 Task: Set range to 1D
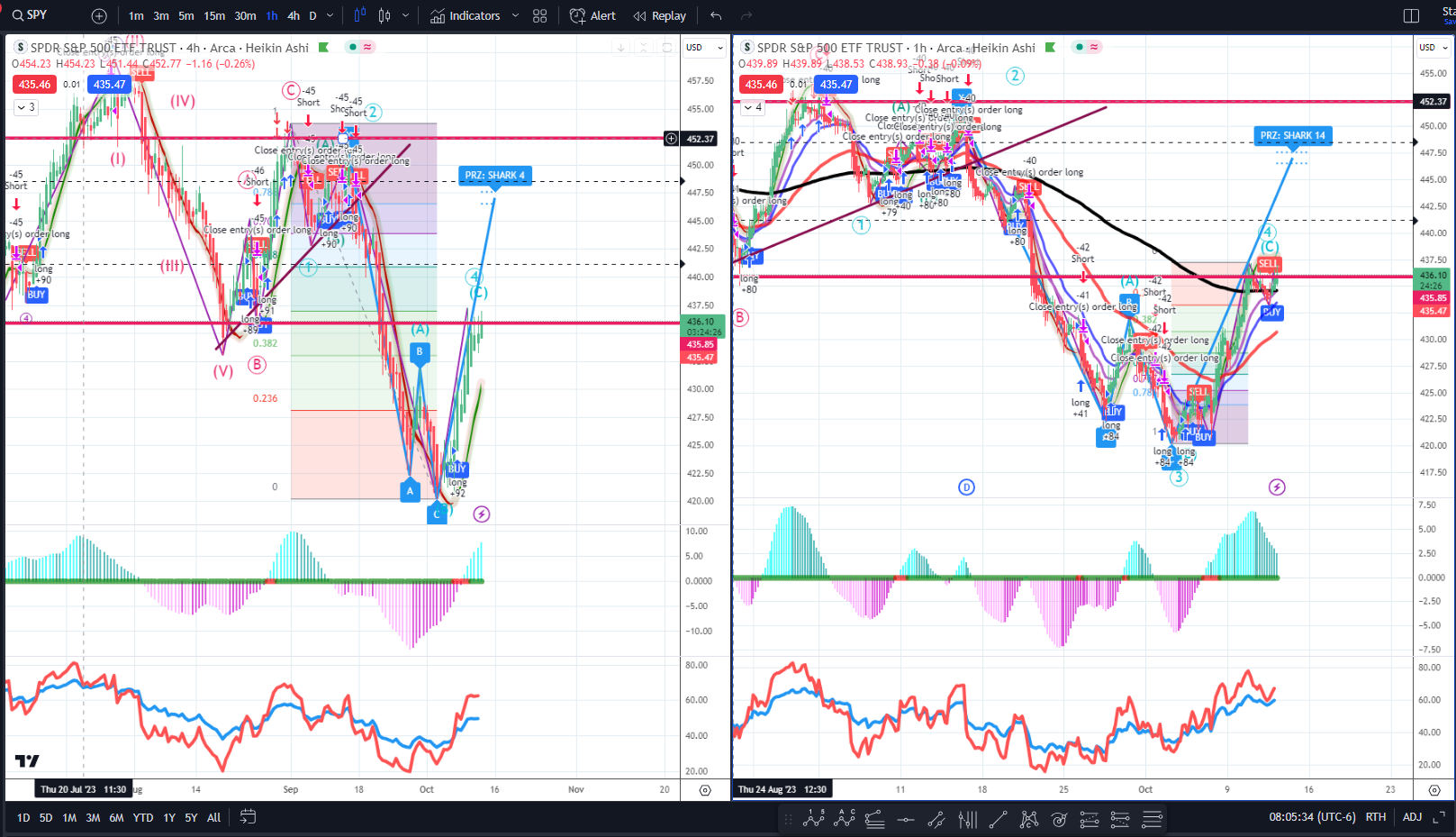pyautogui.click(x=23, y=818)
